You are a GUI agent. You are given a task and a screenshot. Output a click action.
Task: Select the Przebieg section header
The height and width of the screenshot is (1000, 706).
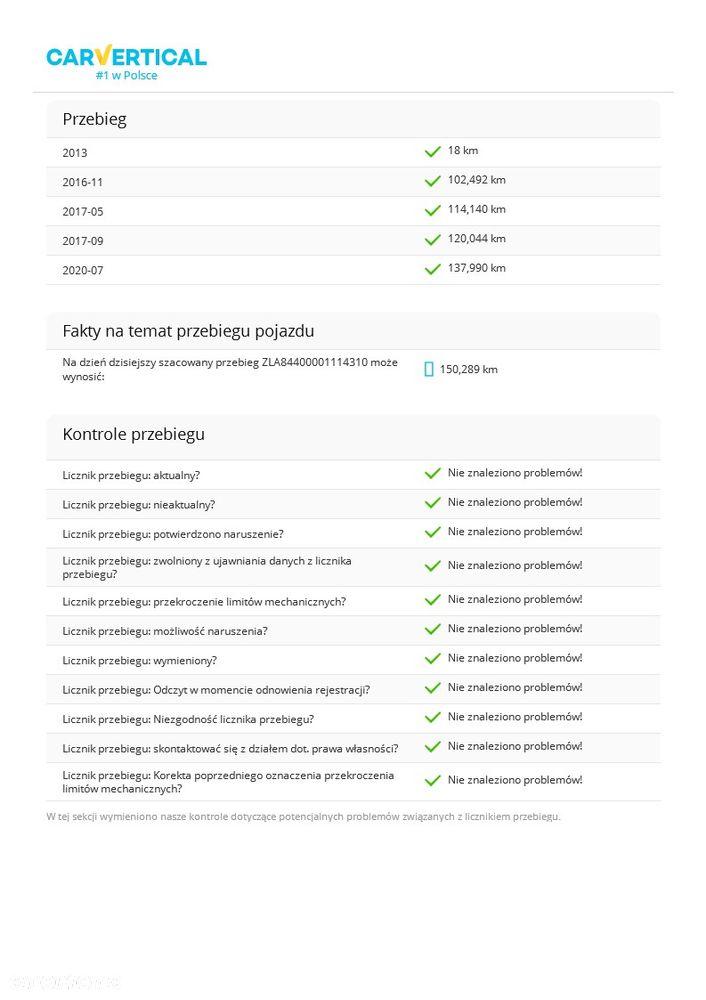[353, 119]
